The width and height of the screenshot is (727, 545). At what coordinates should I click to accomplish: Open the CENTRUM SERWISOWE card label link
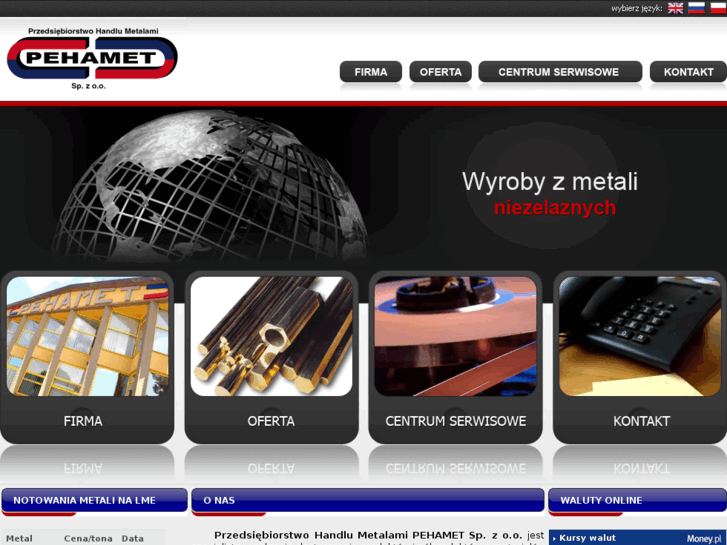pyautogui.click(x=456, y=421)
